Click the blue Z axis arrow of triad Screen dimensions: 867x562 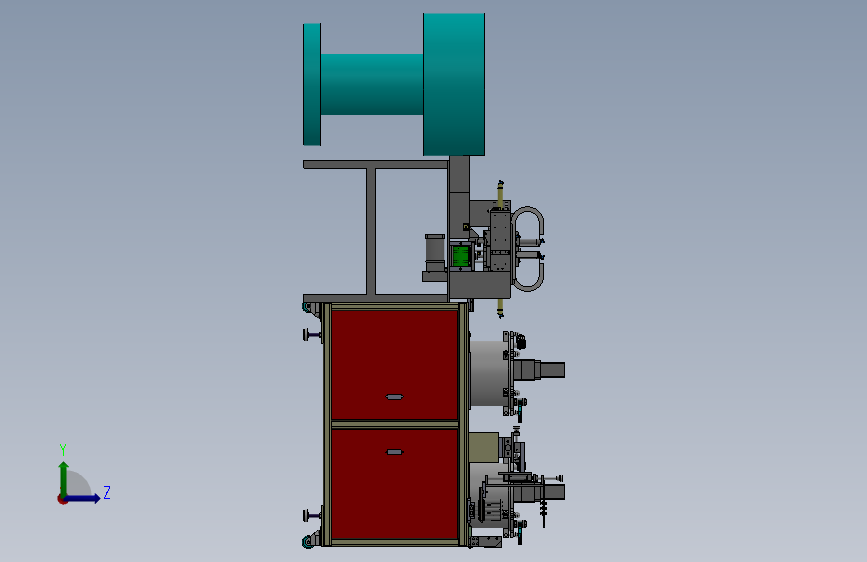pos(83,498)
